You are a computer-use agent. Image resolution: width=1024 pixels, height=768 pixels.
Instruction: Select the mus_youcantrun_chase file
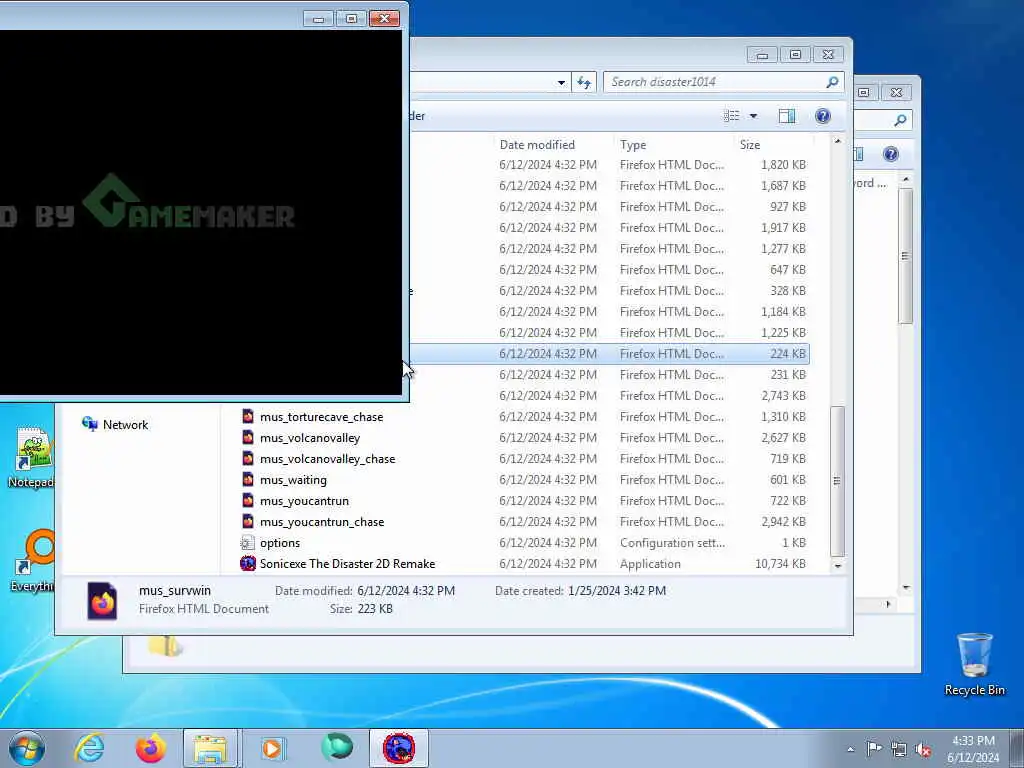coord(322,522)
